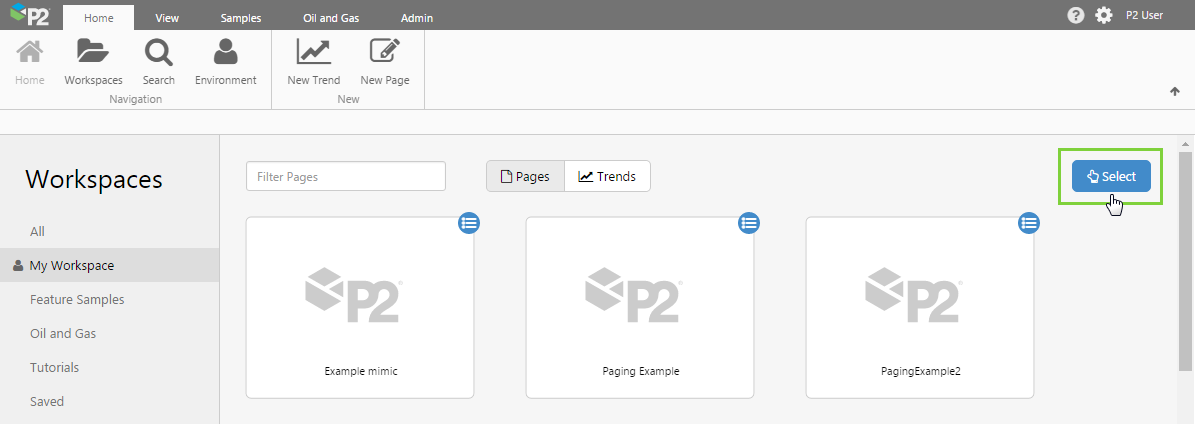Open the help question mark icon
Viewport: 1195px width, 424px height.
(x=1076, y=15)
